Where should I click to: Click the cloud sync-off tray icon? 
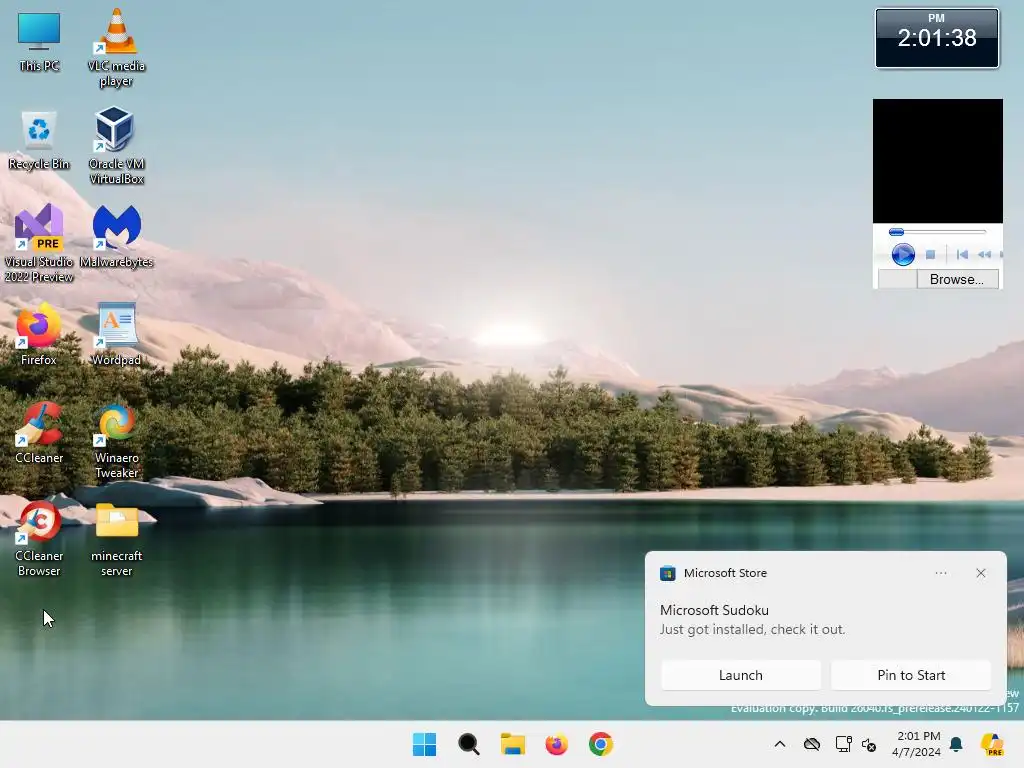click(812, 744)
